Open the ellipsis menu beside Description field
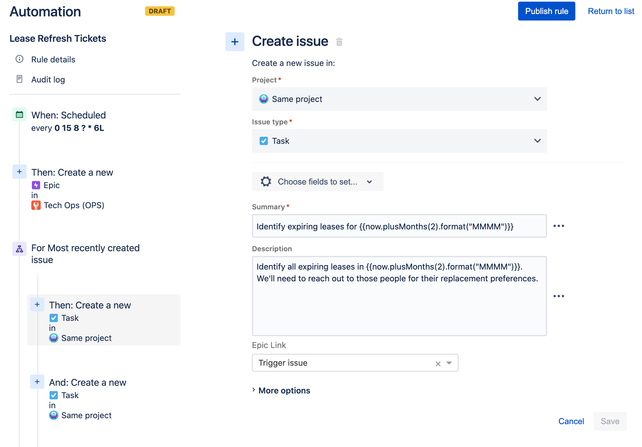 pyautogui.click(x=558, y=296)
